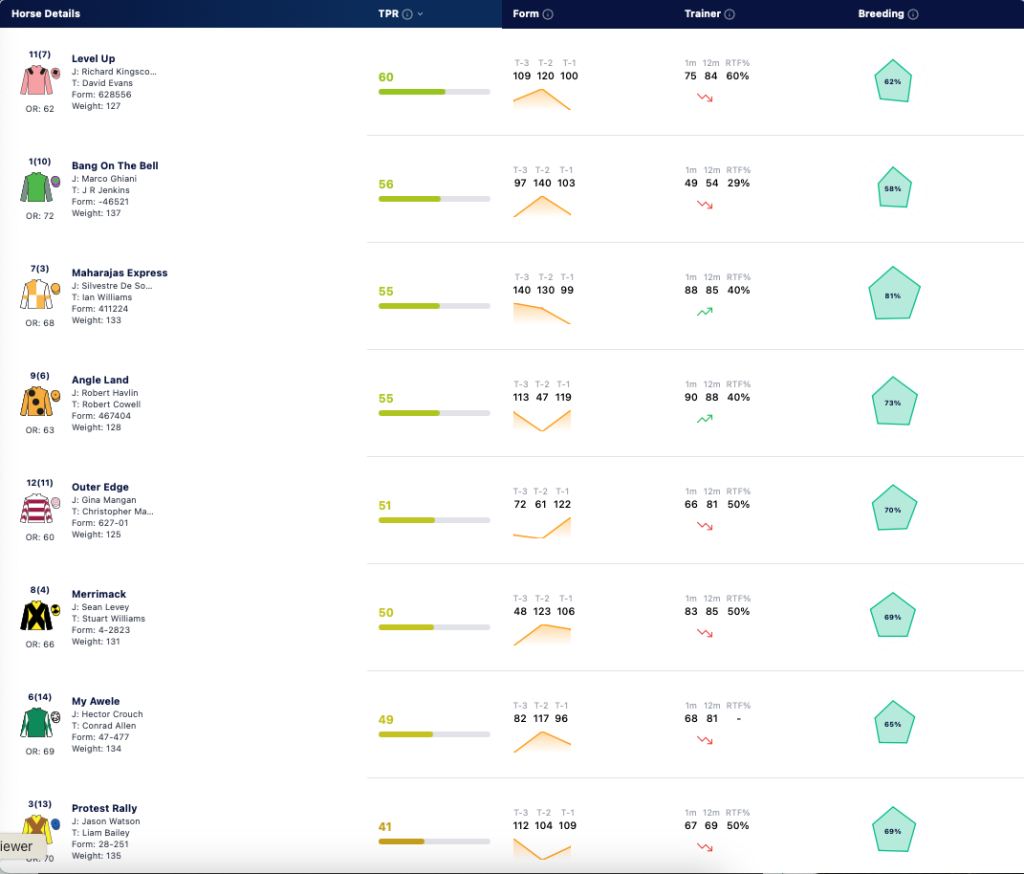Open the My Awele horse name
The height and width of the screenshot is (874, 1024).
point(96,701)
